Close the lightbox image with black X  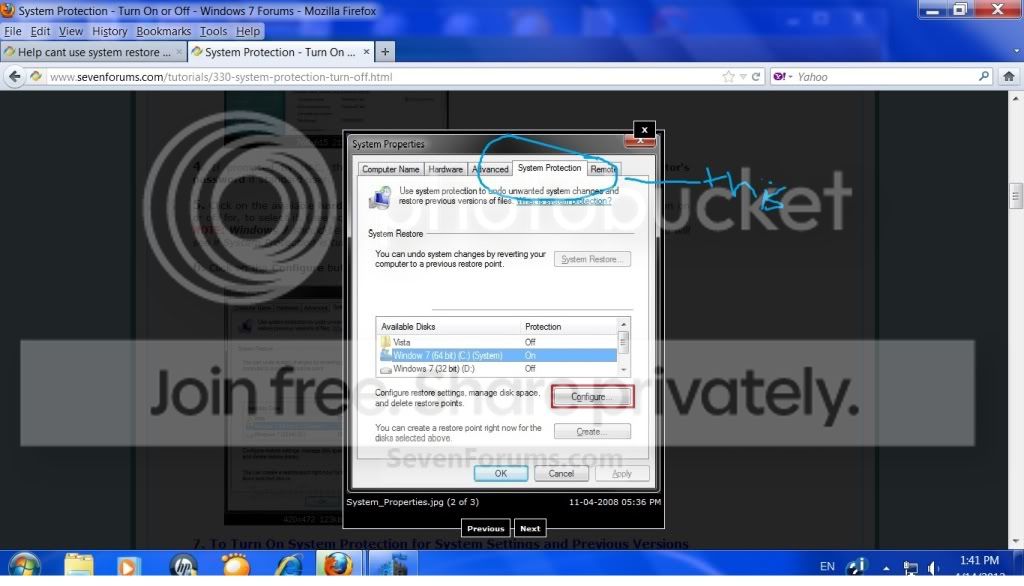[644, 129]
